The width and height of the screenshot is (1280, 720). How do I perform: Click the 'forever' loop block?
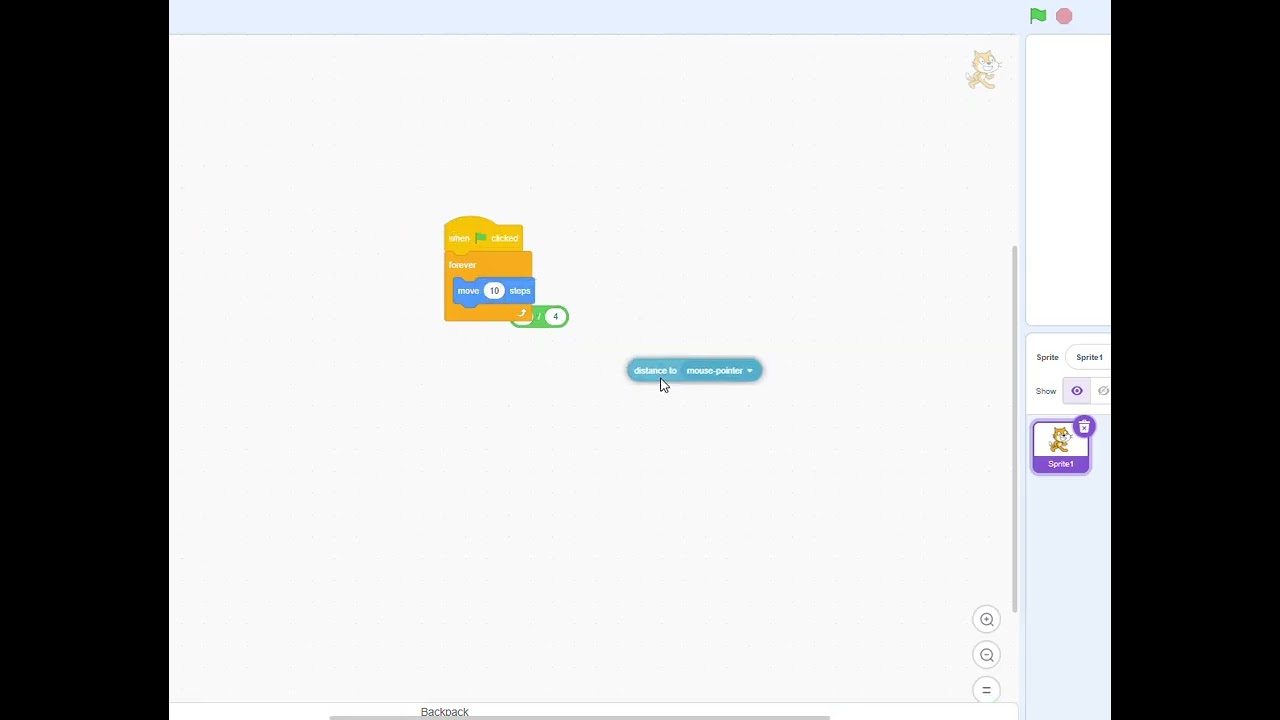coord(463,265)
